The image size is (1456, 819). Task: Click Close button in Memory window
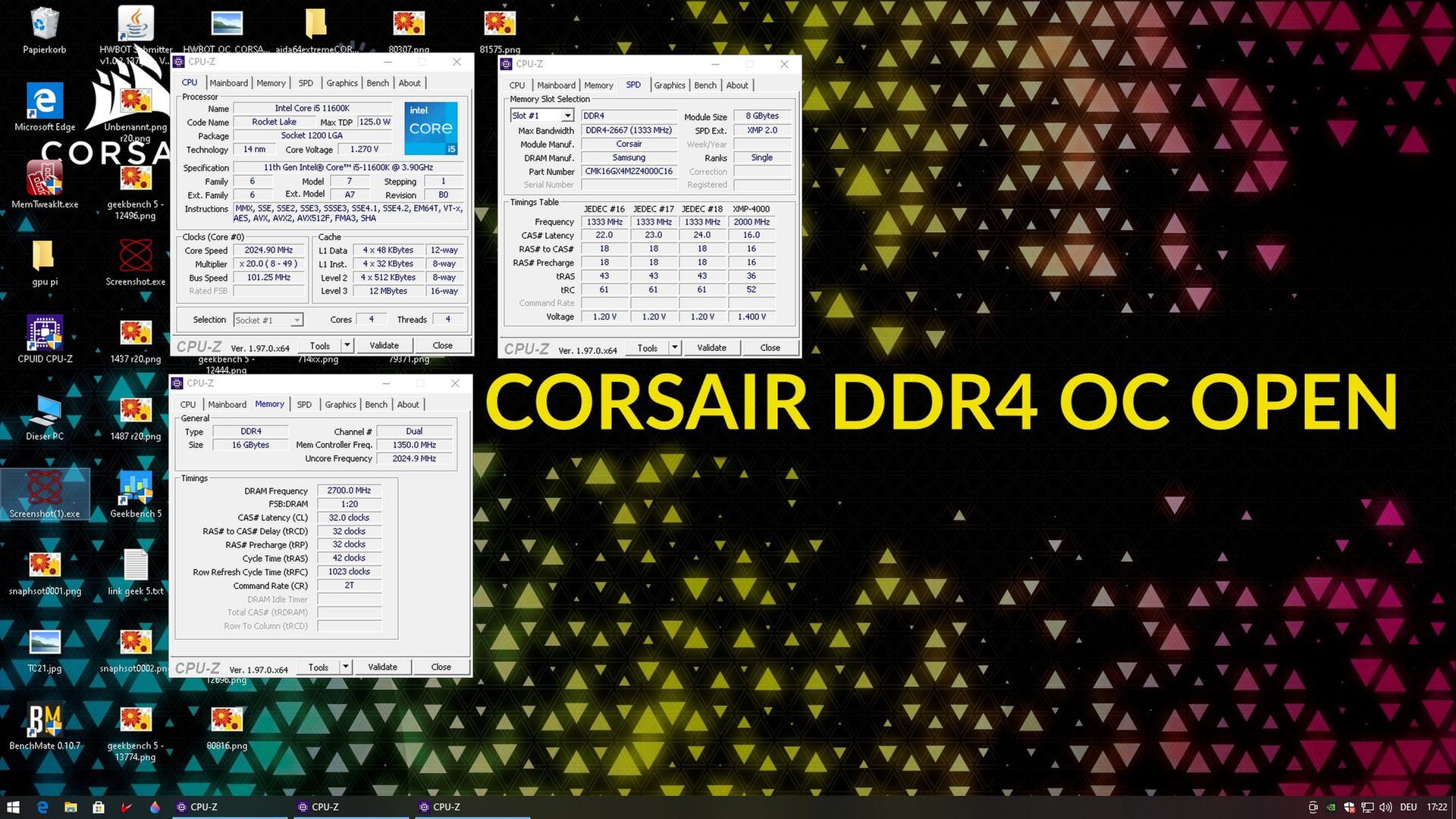tap(441, 667)
